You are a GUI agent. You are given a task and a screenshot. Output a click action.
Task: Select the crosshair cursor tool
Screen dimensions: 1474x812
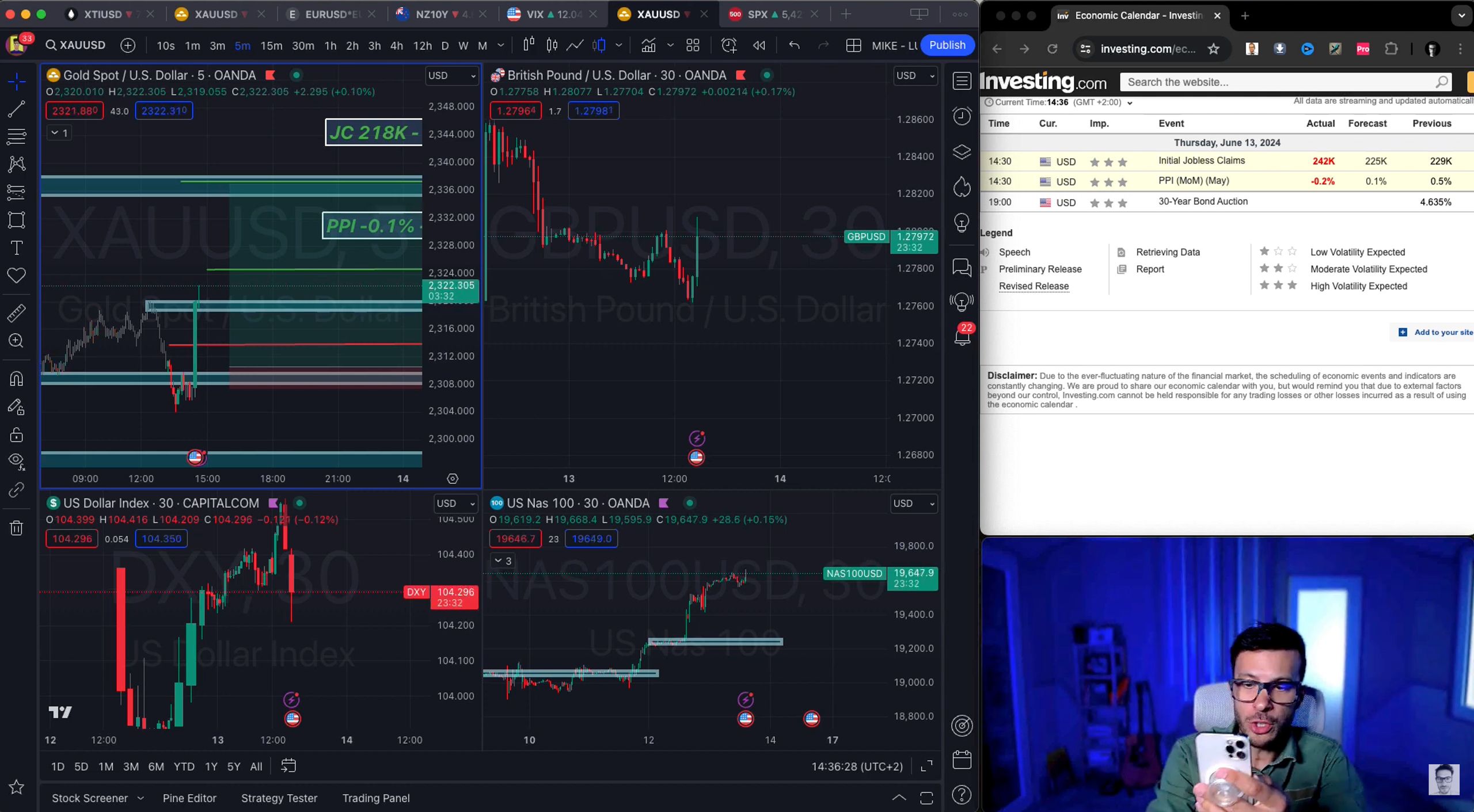coord(17,81)
